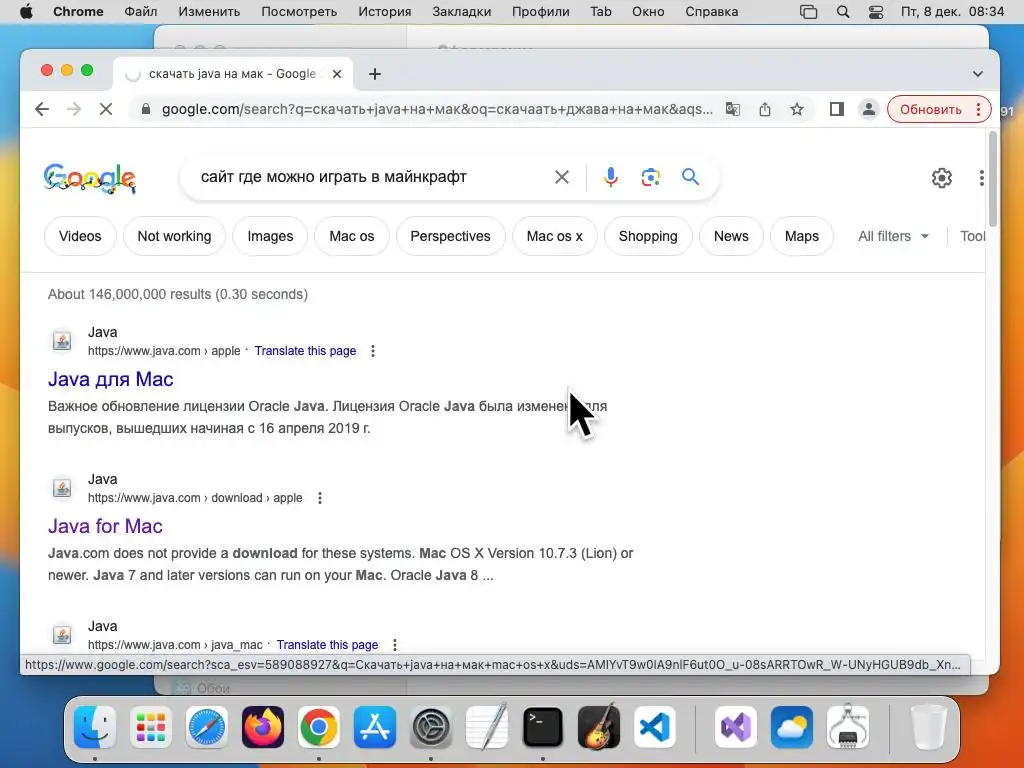This screenshot has width=1024, height=768.
Task: Launch Safari from the Dock
Action: tap(207, 727)
